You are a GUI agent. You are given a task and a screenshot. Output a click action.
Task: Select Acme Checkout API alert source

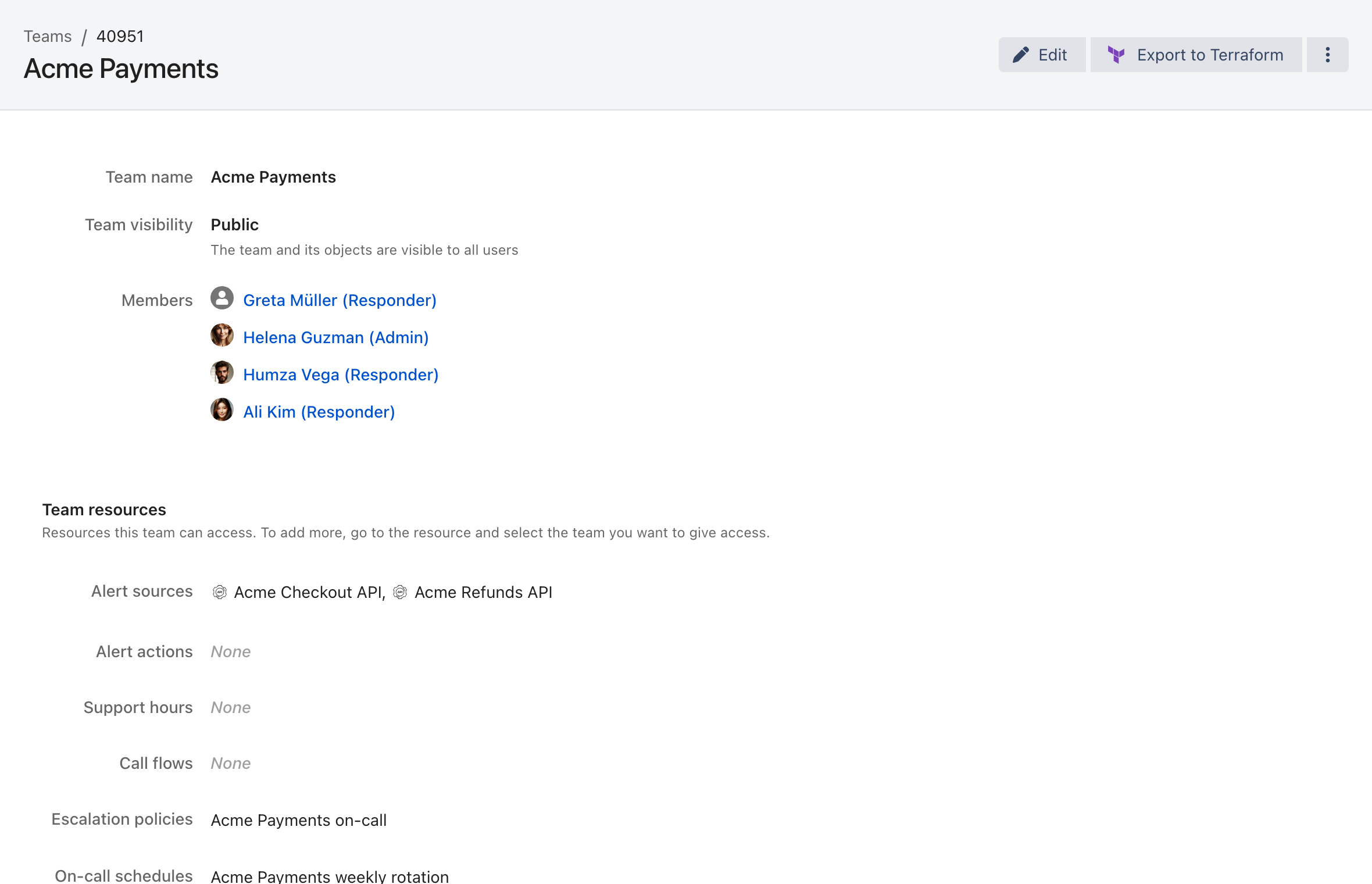[308, 592]
